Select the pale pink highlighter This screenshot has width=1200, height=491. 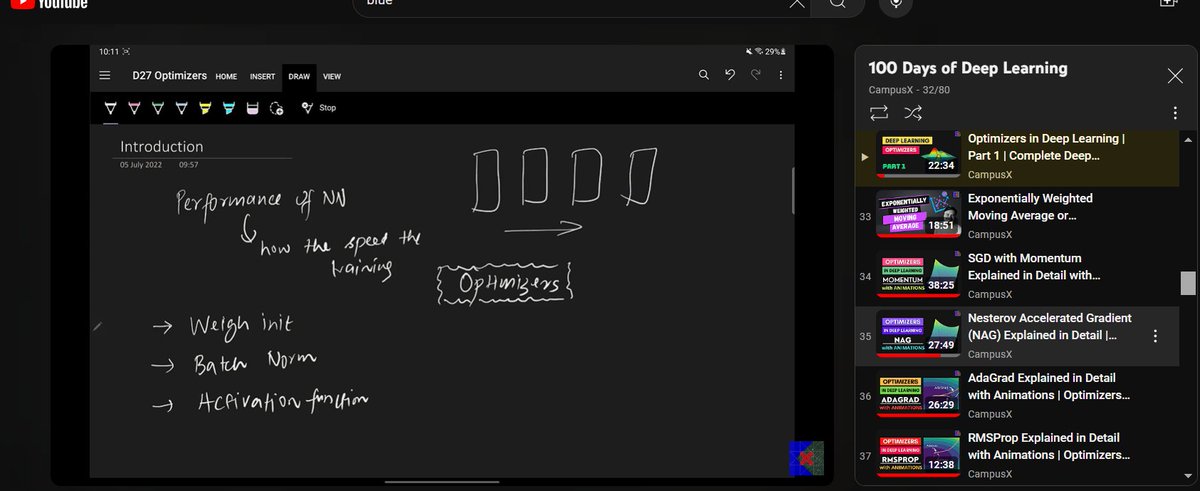252,107
